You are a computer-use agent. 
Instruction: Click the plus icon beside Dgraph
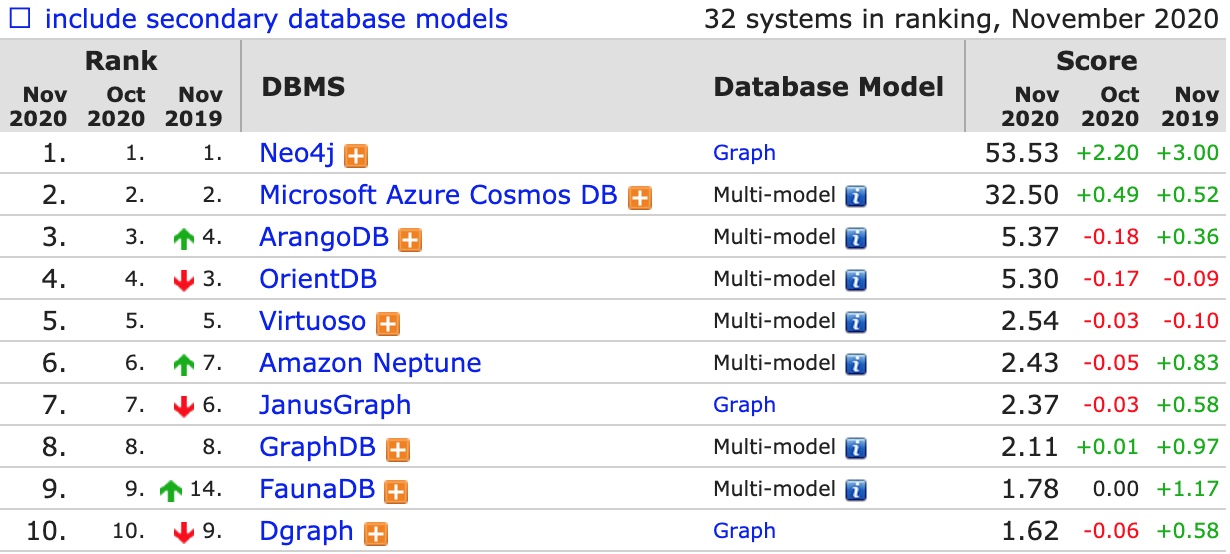click(x=376, y=533)
